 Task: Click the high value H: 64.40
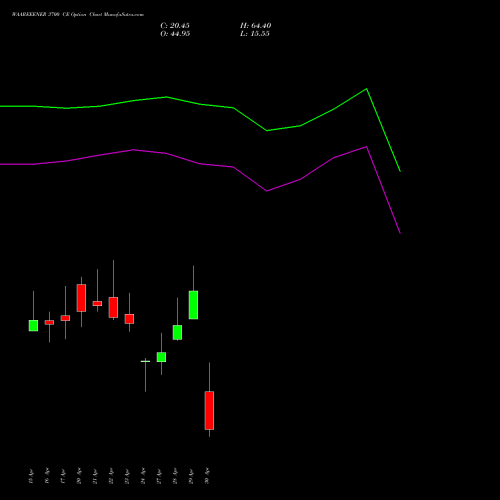[x=256, y=26]
